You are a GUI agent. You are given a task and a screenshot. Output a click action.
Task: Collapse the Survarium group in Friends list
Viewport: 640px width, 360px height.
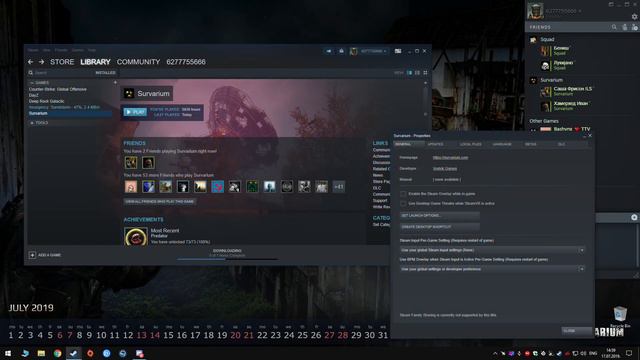click(551, 80)
